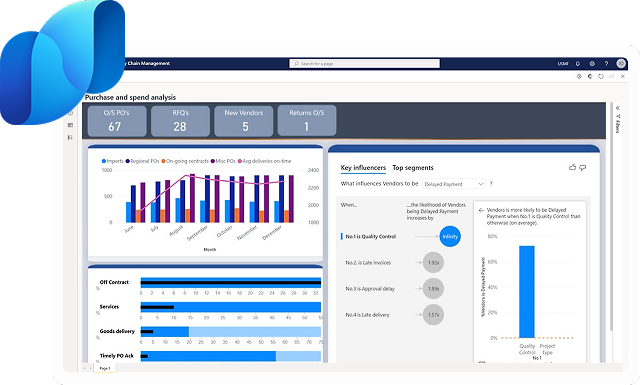Toggle the On-going contracts legend item

click(185, 161)
